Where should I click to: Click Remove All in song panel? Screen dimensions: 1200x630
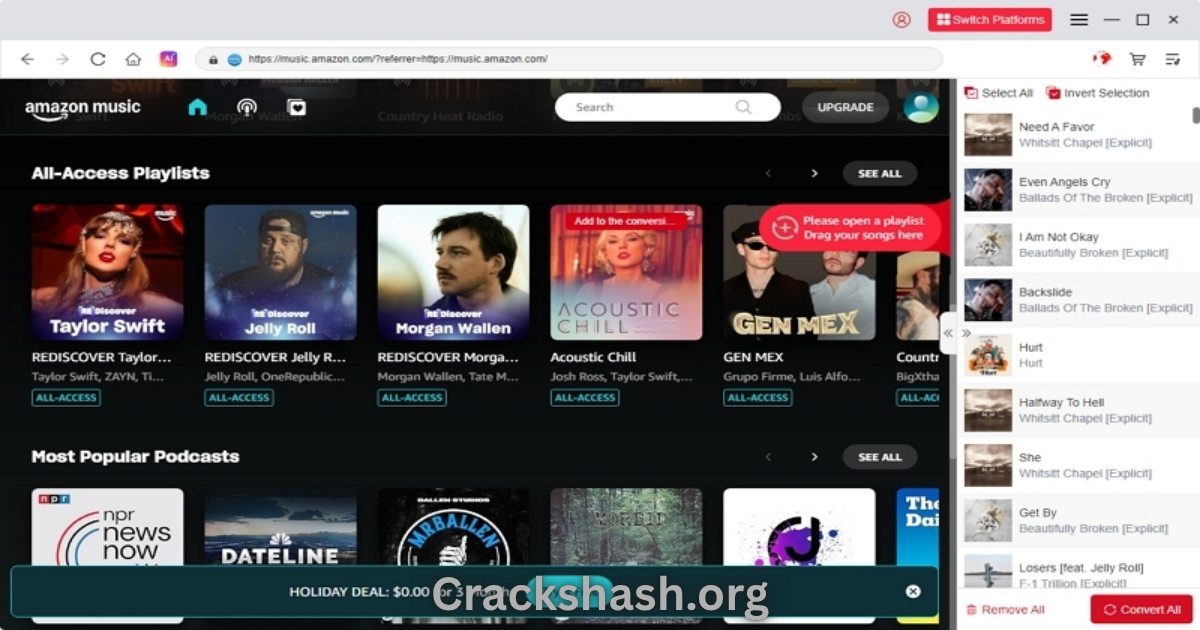pos(1005,609)
